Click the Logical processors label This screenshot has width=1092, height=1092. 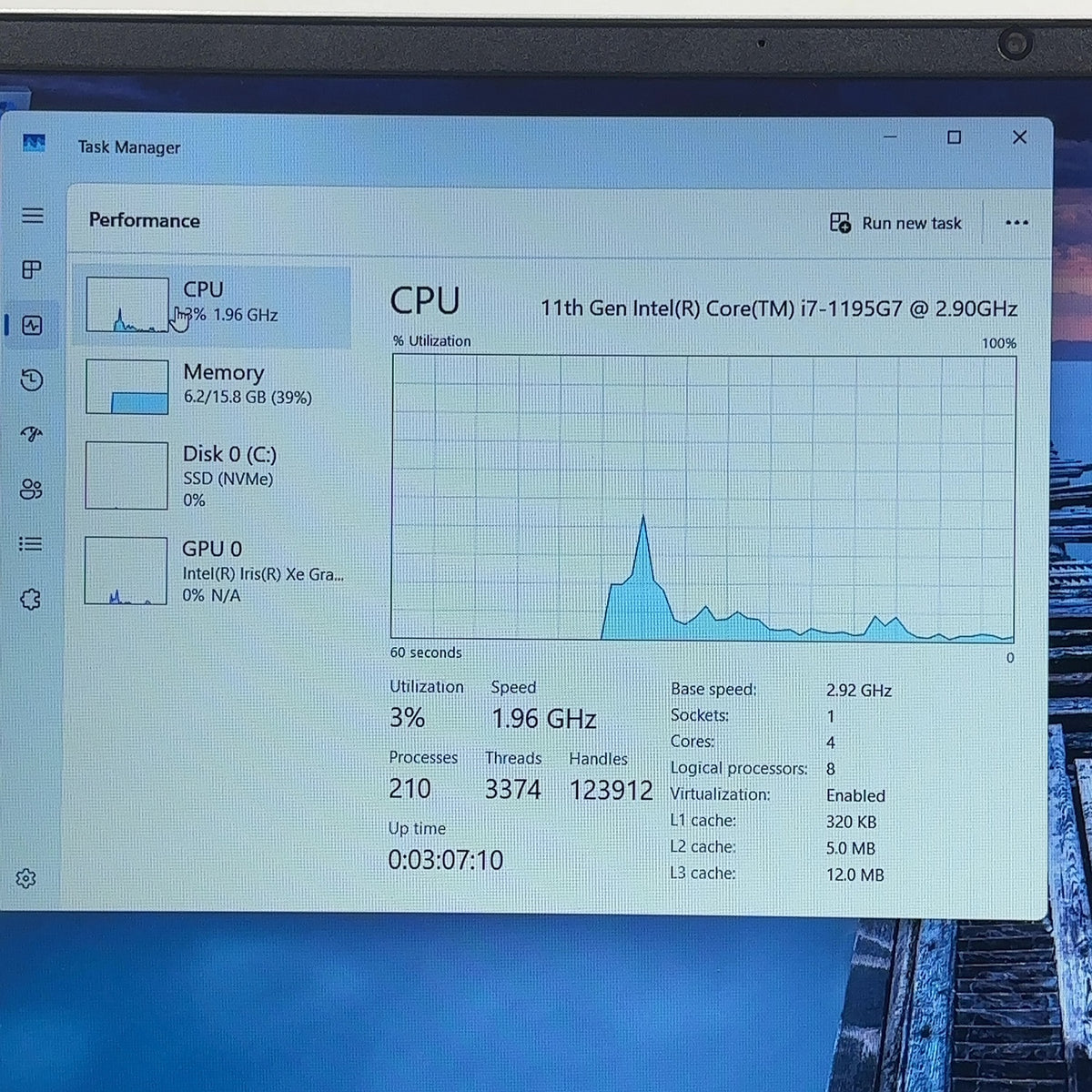tap(738, 769)
